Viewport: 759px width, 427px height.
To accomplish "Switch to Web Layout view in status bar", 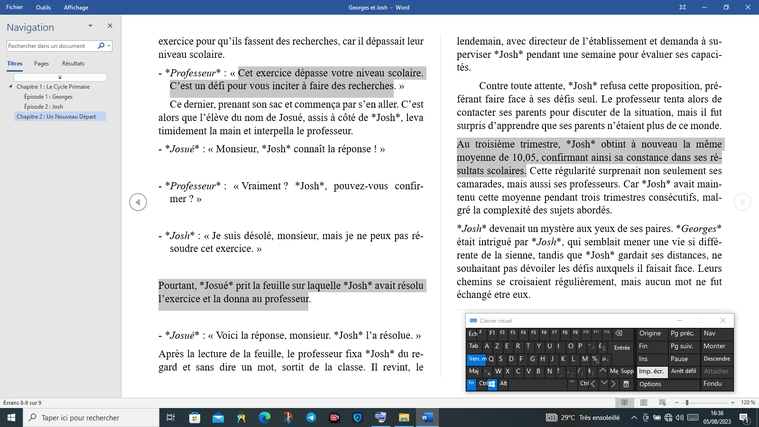I will tap(662, 403).
